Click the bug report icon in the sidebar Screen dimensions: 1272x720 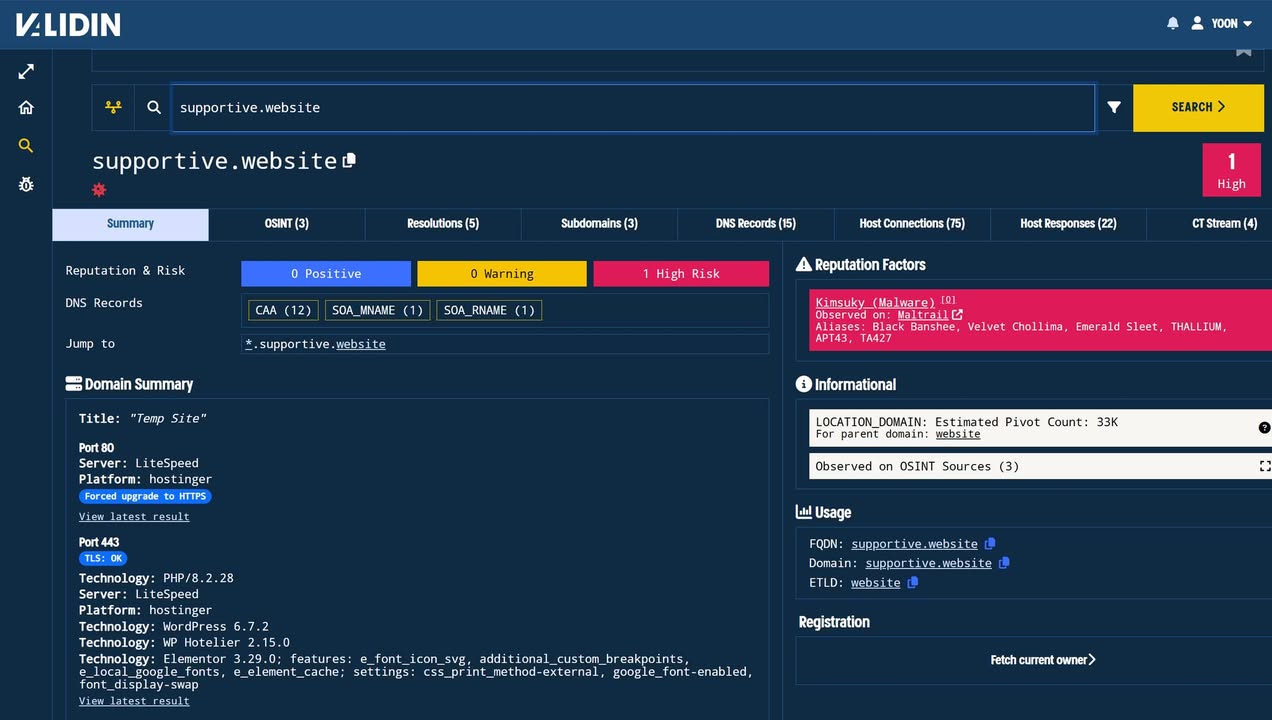25,184
